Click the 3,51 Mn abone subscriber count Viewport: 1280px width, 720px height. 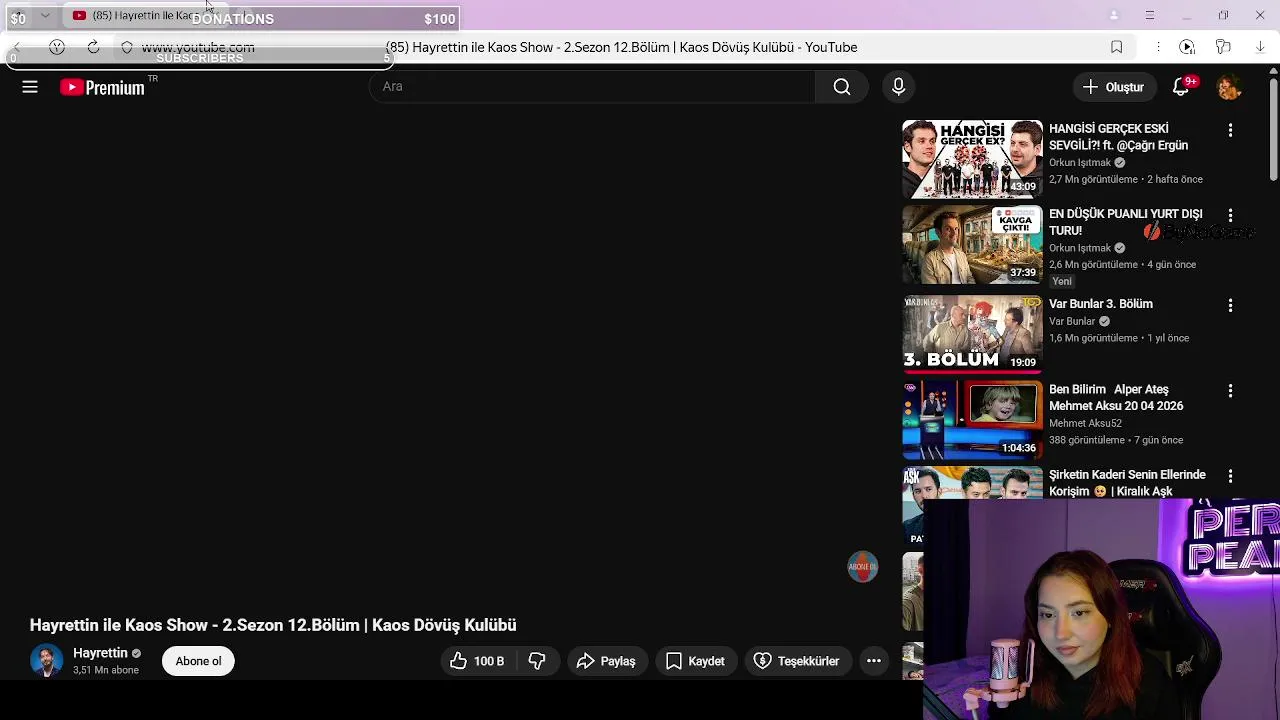(106, 670)
